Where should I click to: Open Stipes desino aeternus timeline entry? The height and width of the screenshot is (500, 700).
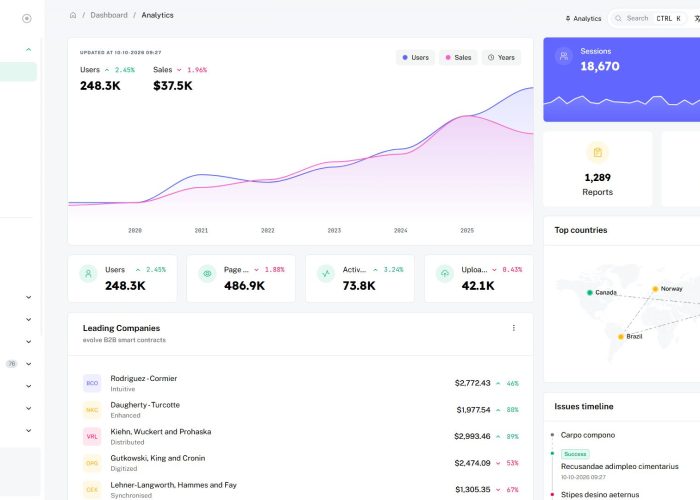click(x=600, y=495)
